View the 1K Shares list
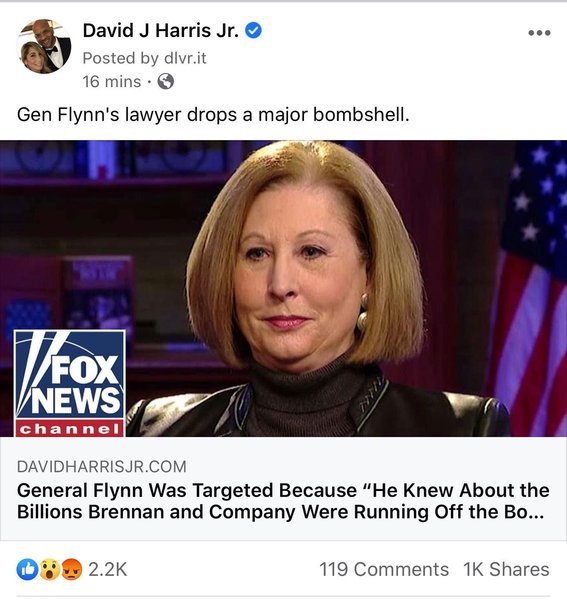This screenshot has width=567, height=600. [506, 569]
